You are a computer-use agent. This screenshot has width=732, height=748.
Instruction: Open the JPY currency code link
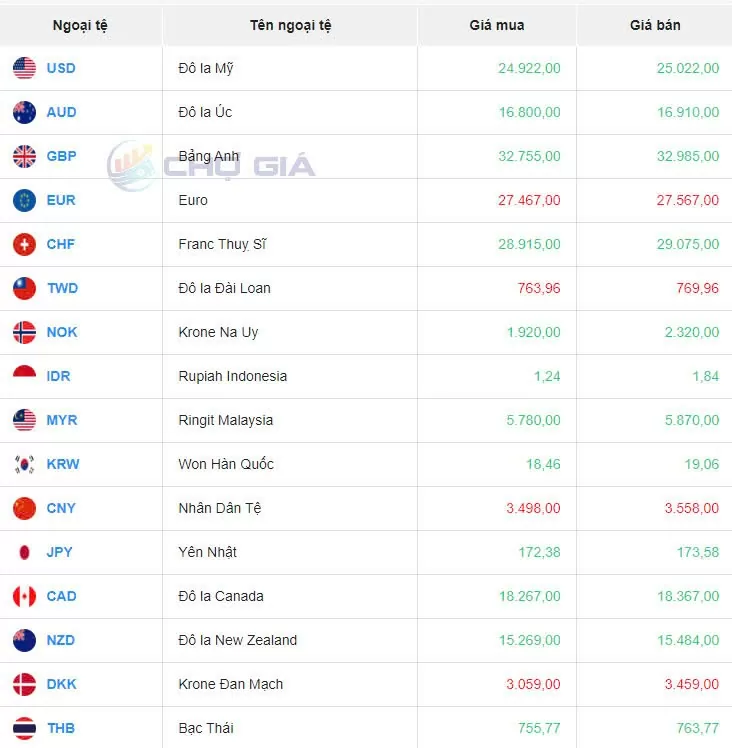click(60, 552)
